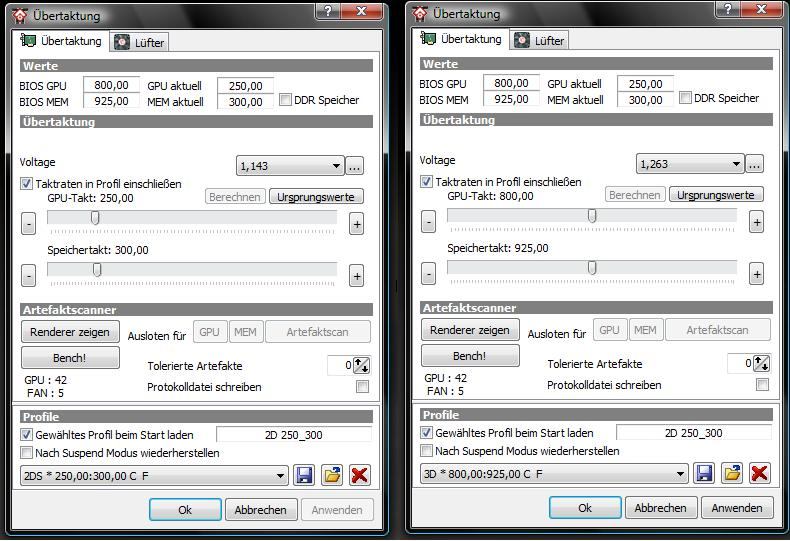This screenshot has height=541, width=790.
Task: Enable Nach Suspend Modus wiederherstellen, right window
Action: [x=426, y=450]
